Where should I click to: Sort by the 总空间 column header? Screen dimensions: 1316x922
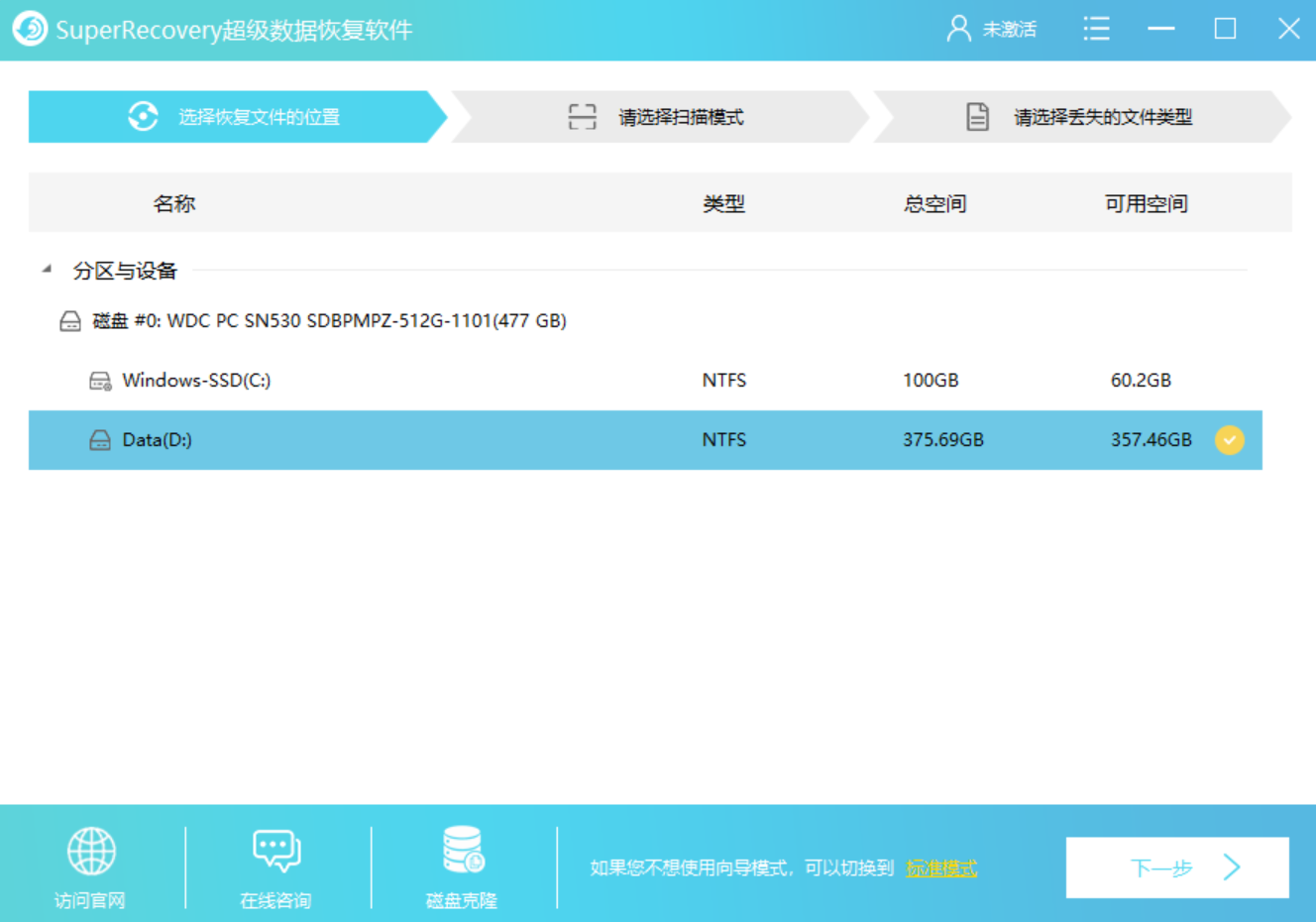934,203
